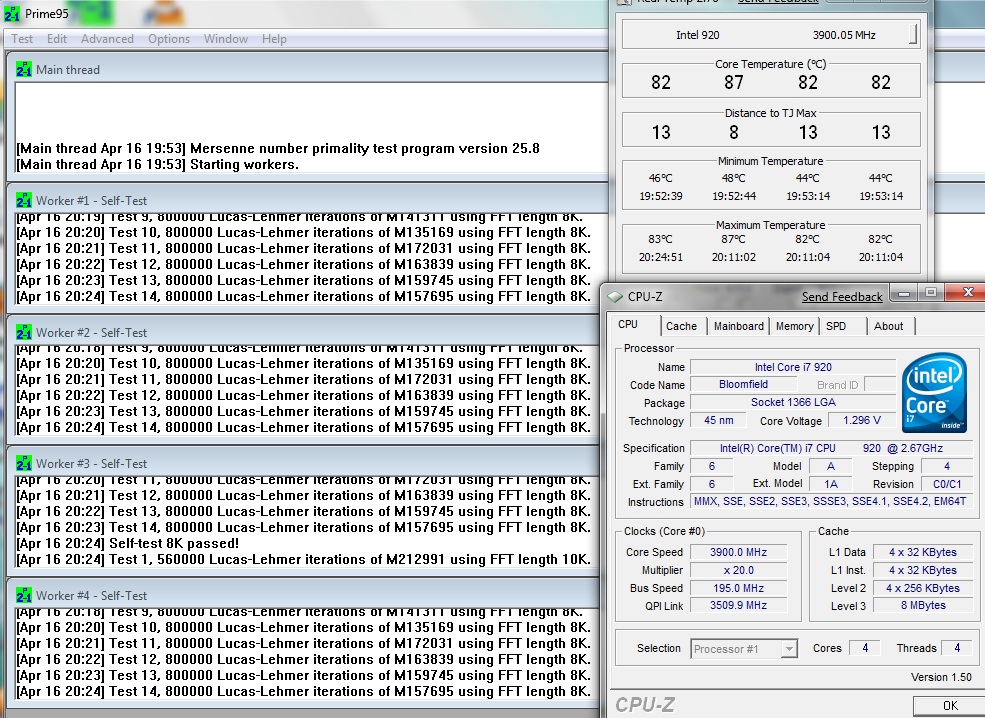Click the 195.0 MHz bus speed field
The width and height of the screenshot is (985, 718).
tap(738, 588)
